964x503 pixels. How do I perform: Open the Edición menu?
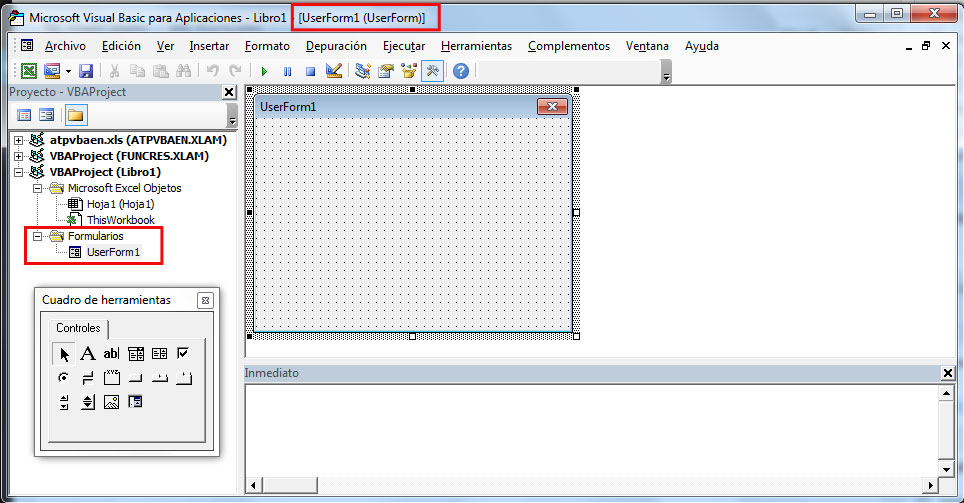[121, 46]
